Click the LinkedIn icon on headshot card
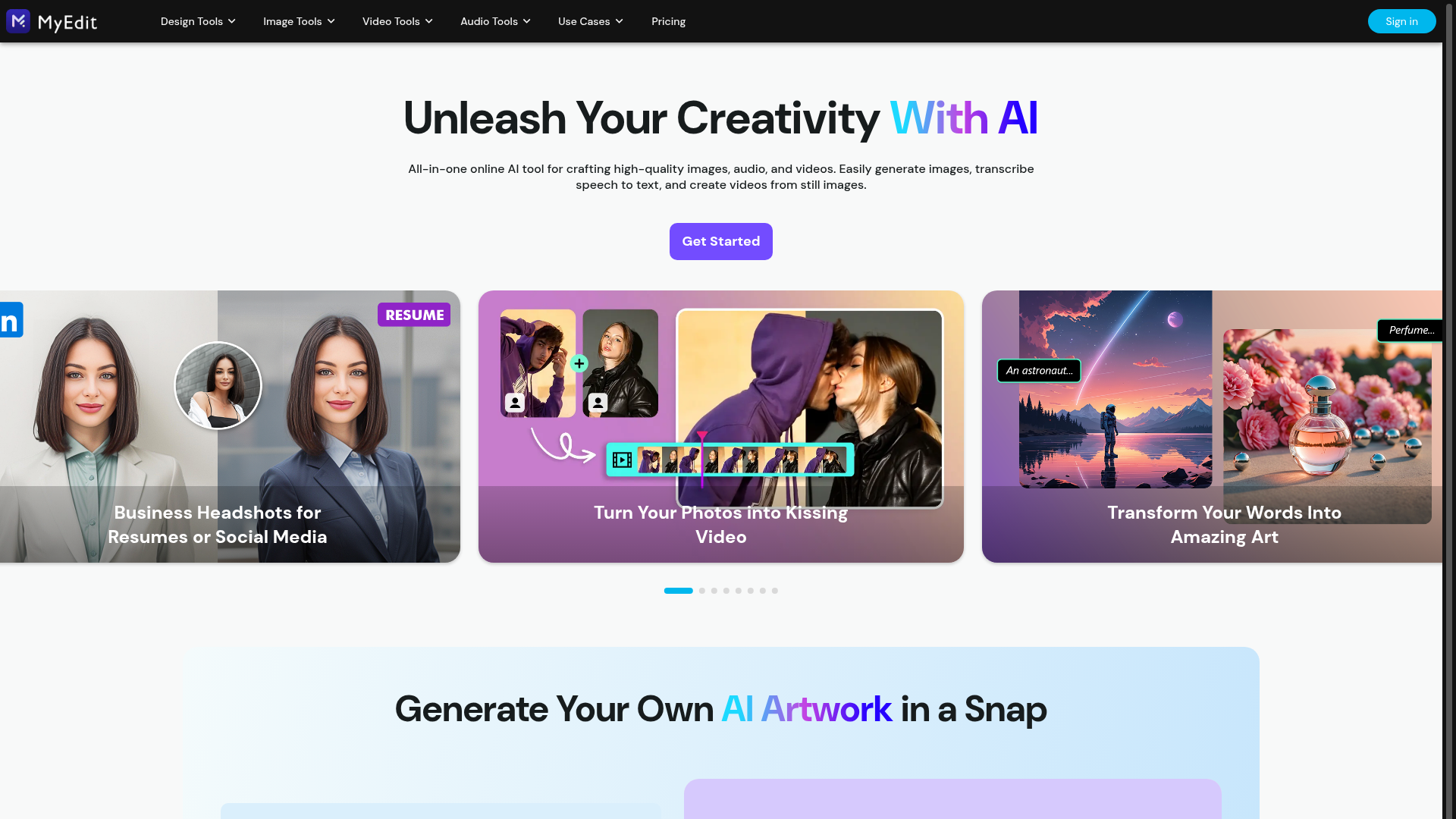Viewport: 1456px width, 819px height. click(x=11, y=320)
